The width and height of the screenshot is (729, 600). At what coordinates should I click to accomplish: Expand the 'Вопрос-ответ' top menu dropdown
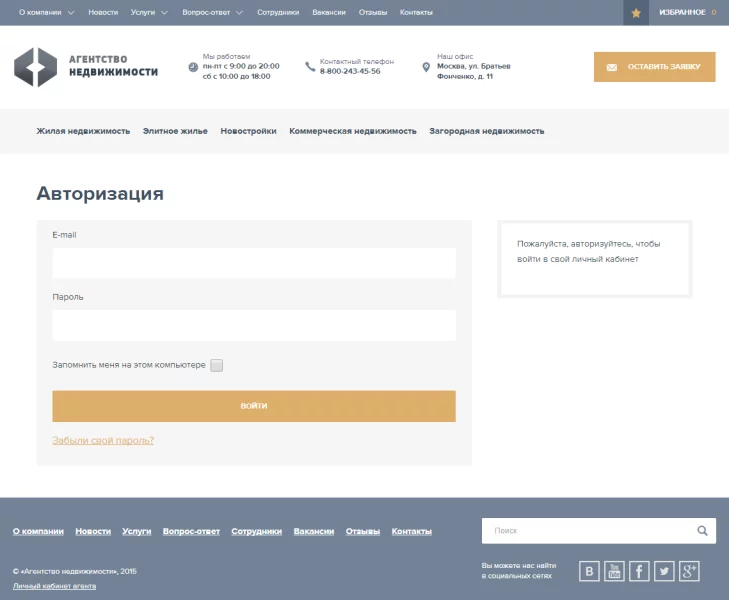(212, 13)
